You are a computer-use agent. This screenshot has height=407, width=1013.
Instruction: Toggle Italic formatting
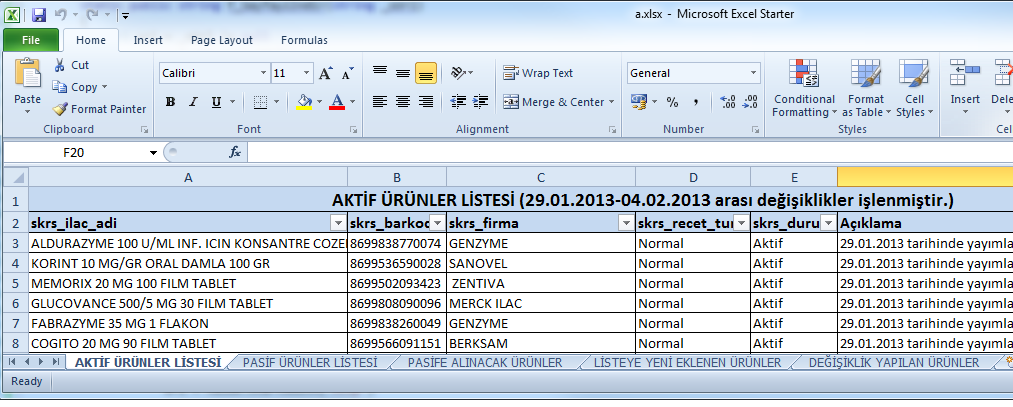[x=193, y=102]
